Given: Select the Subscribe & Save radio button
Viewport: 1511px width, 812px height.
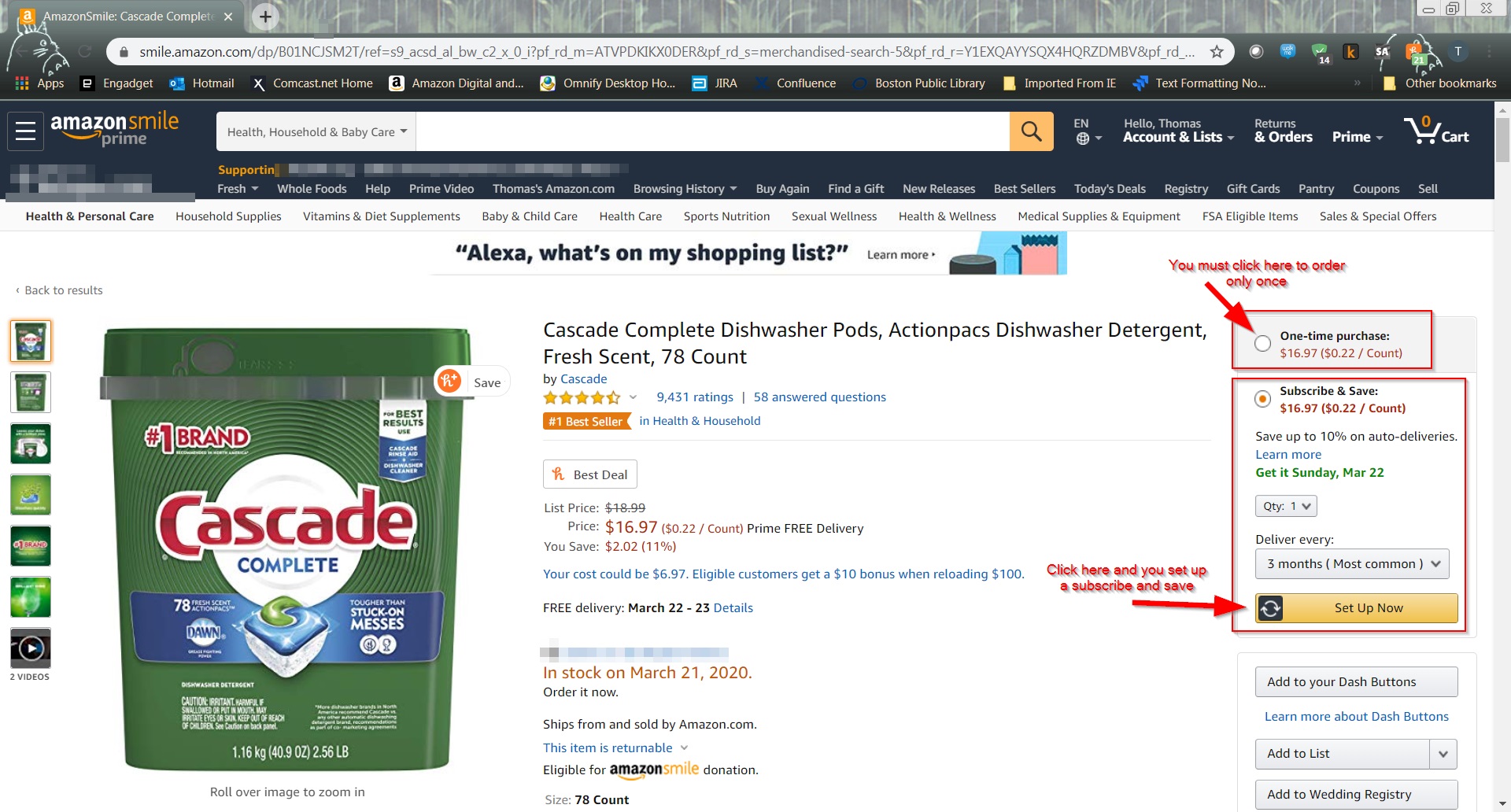Looking at the screenshot, I should tap(1262, 399).
